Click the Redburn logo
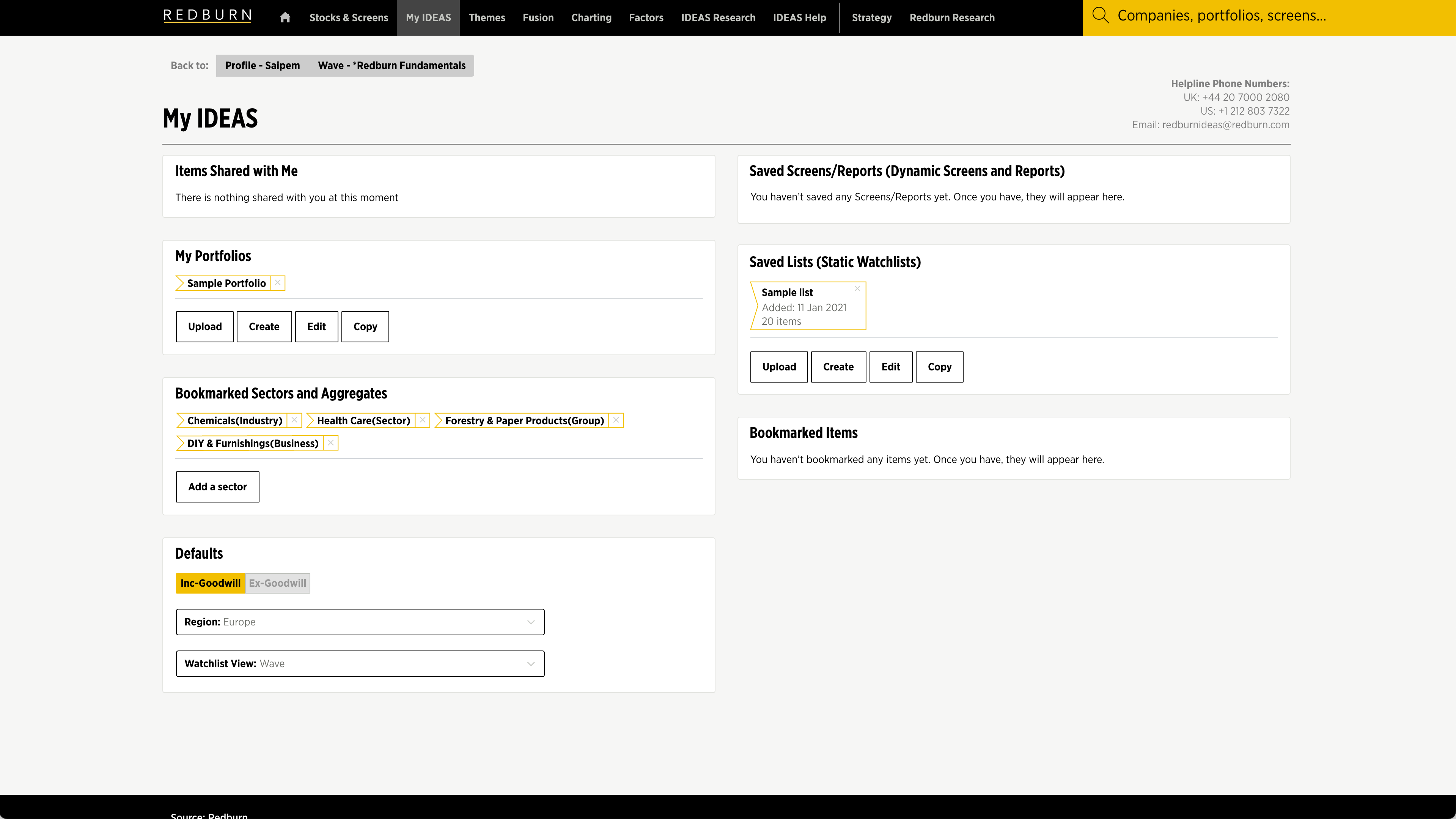The height and width of the screenshot is (819, 1456). point(208,16)
